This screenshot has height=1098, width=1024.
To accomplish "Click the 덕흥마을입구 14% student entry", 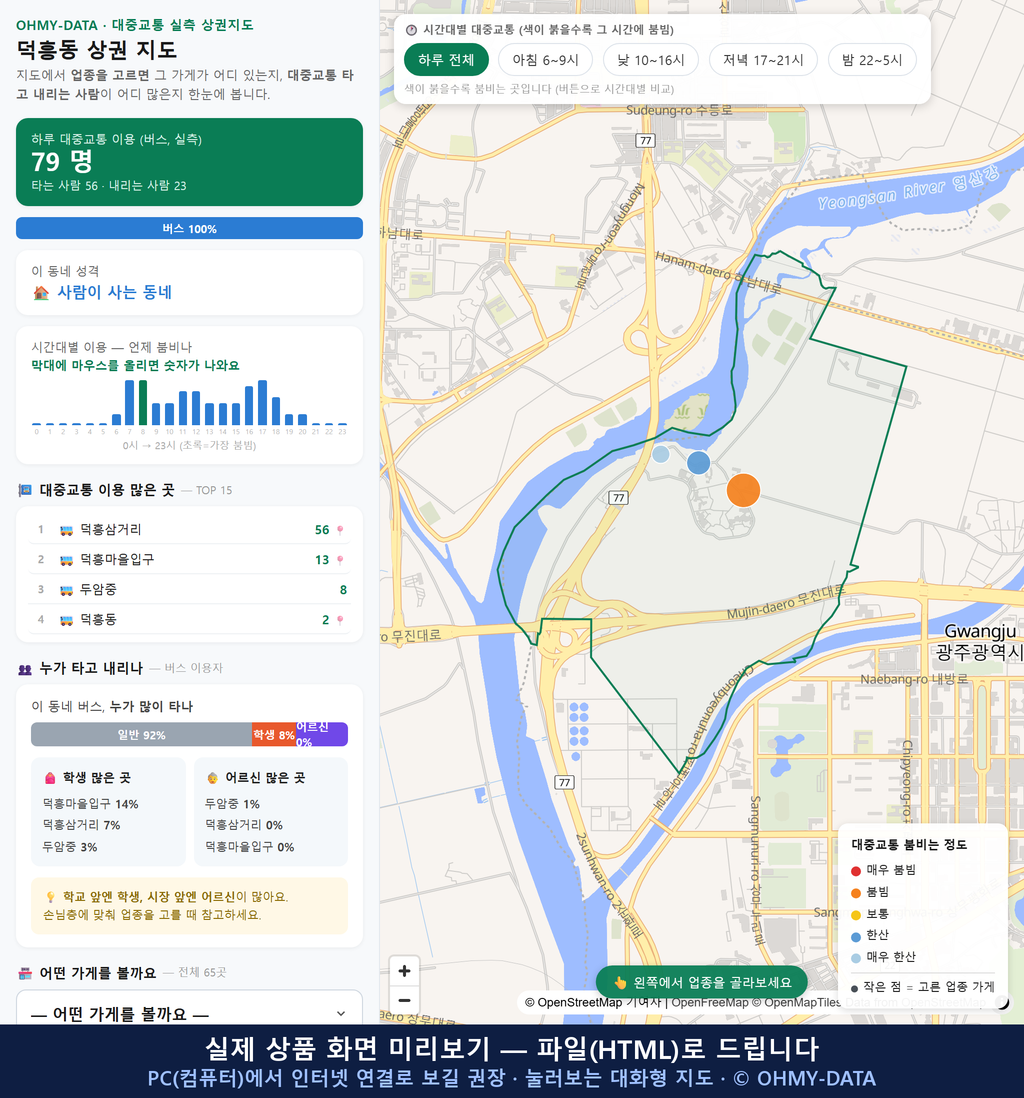I will [90, 804].
